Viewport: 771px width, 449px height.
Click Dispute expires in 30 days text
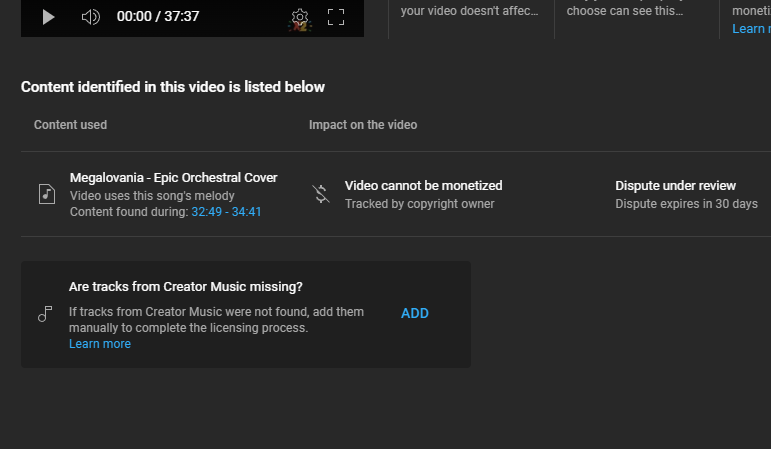[x=686, y=204]
